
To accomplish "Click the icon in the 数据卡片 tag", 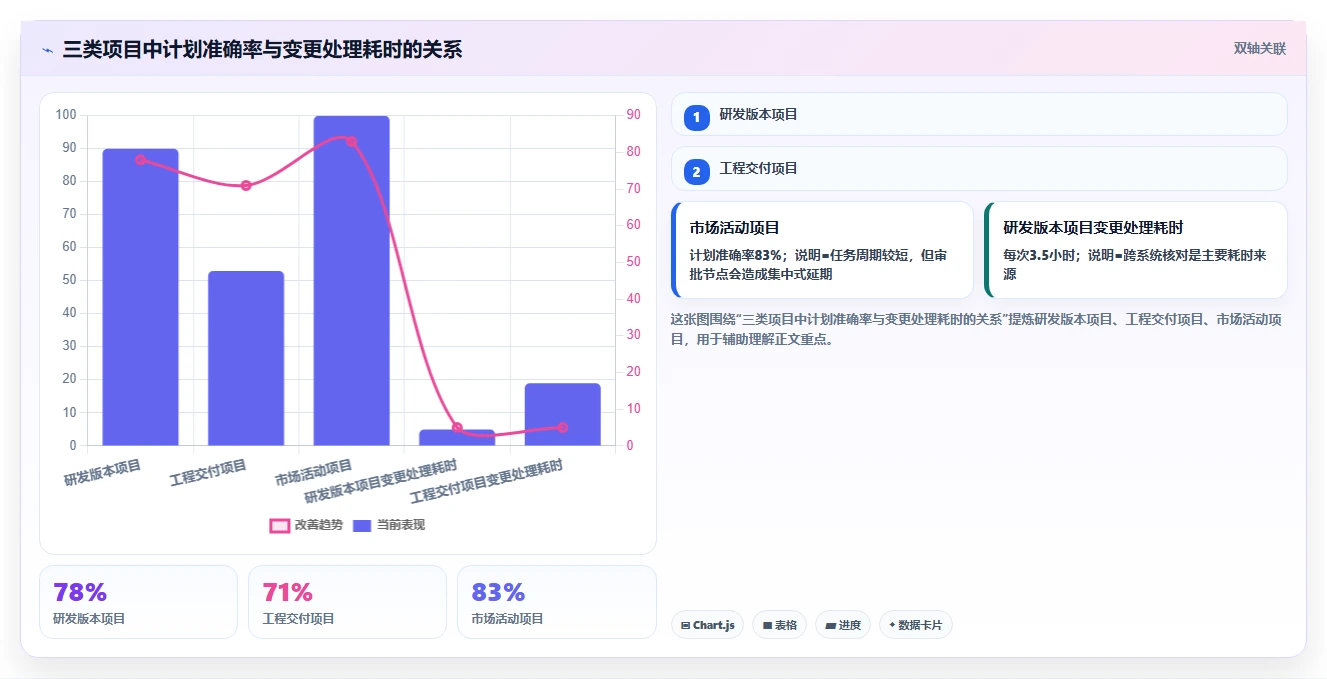I will (x=892, y=625).
